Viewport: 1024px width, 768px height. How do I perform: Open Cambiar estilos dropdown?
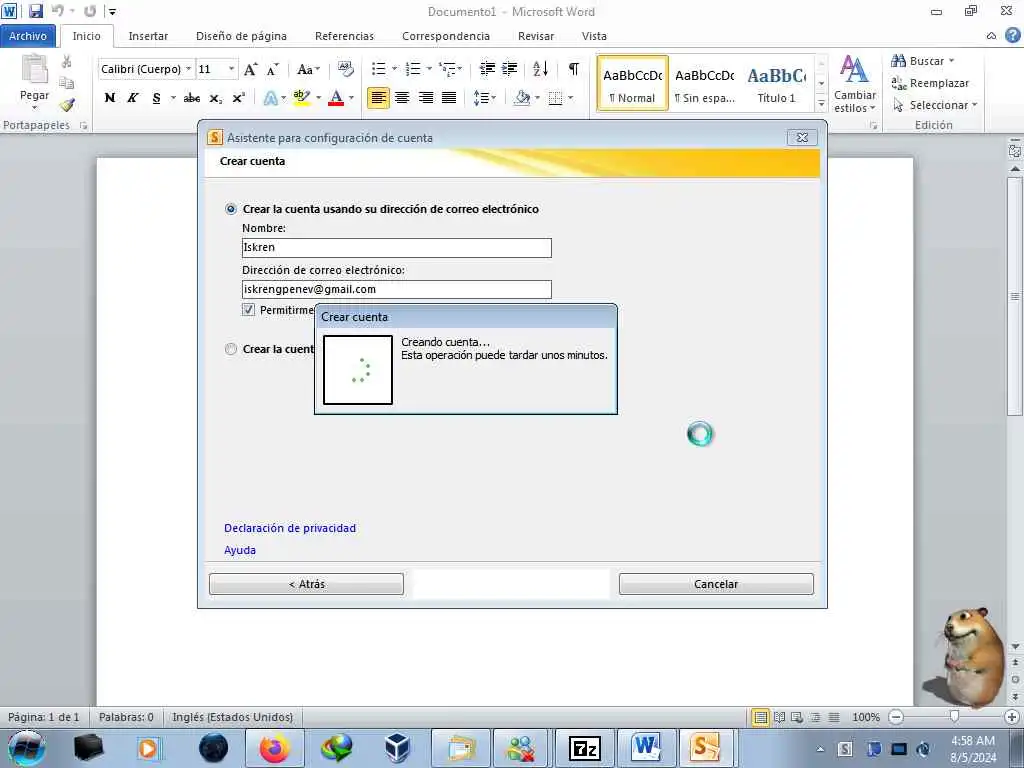point(854,84)
